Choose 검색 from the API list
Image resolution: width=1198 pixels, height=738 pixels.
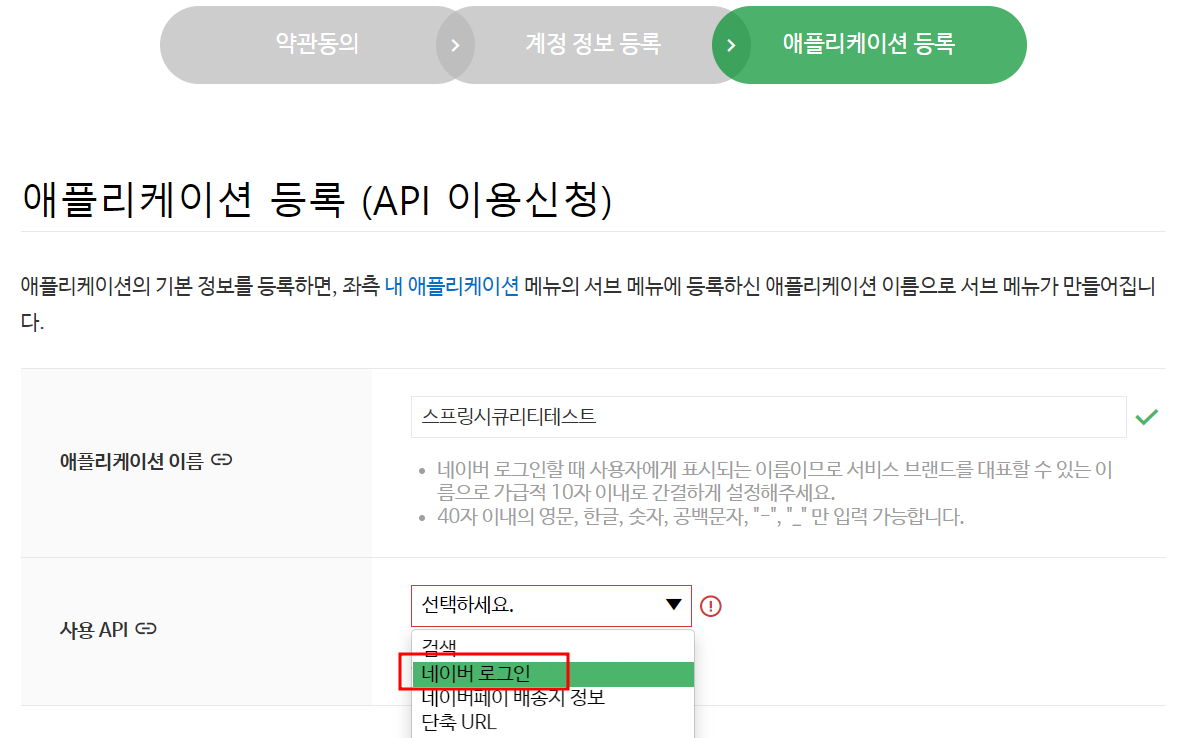552,646
